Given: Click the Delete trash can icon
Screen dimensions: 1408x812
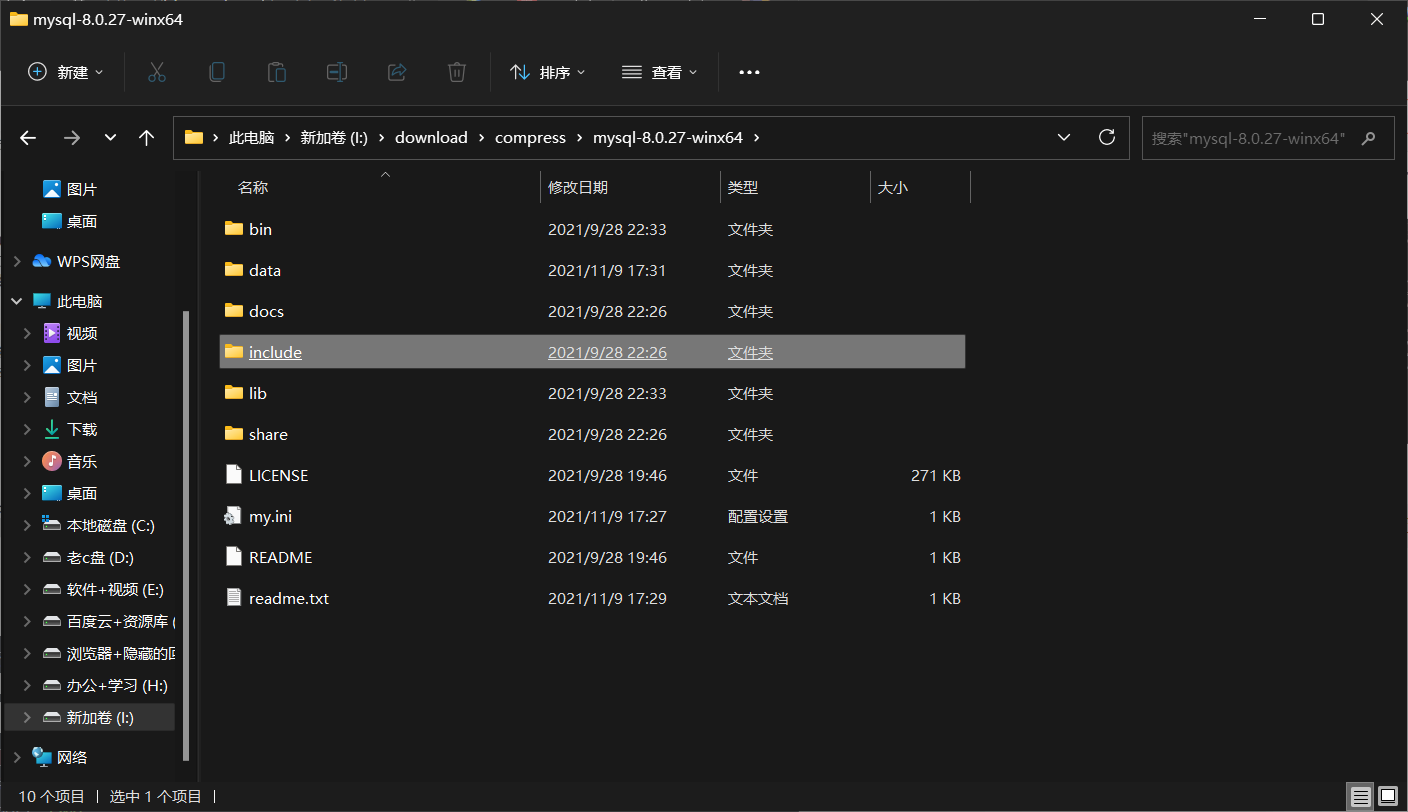Looking at the screenshot, I should point(457,72).
